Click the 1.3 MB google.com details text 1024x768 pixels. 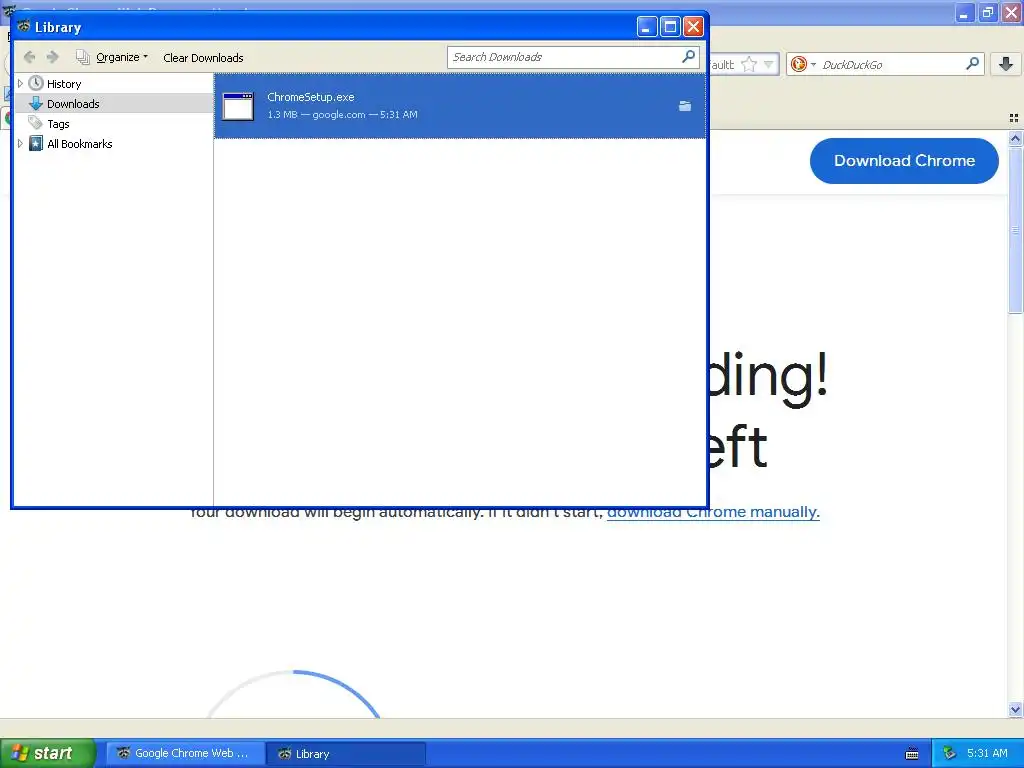[342, 114]
